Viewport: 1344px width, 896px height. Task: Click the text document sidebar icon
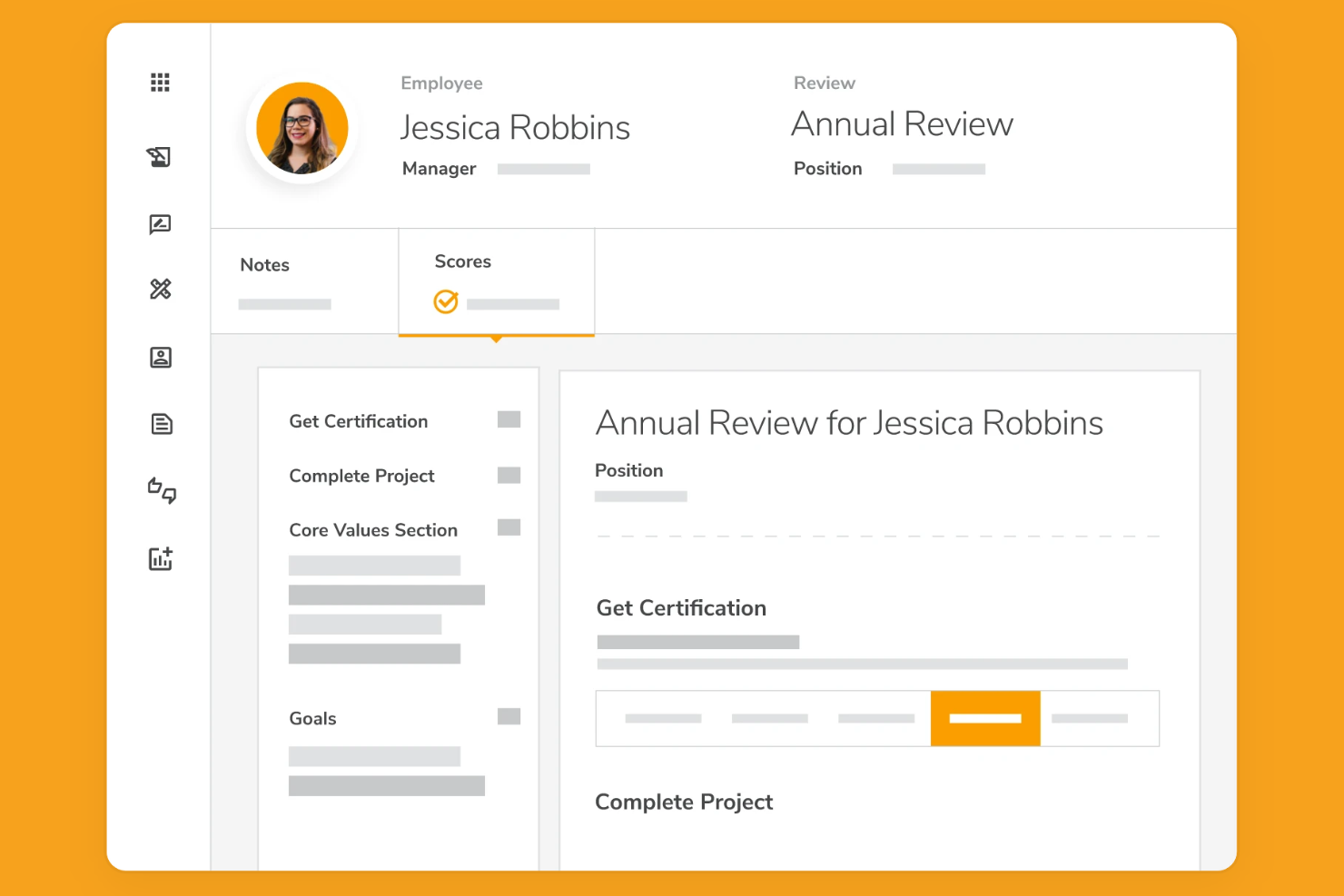tap(161, 424)
